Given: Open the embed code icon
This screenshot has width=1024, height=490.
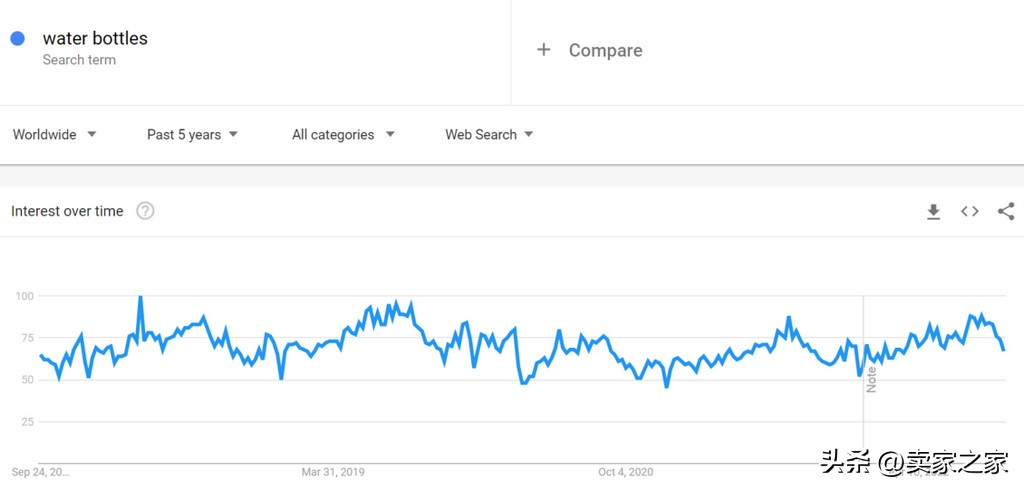Looking at the screenshot, I should tap(969, 211).
